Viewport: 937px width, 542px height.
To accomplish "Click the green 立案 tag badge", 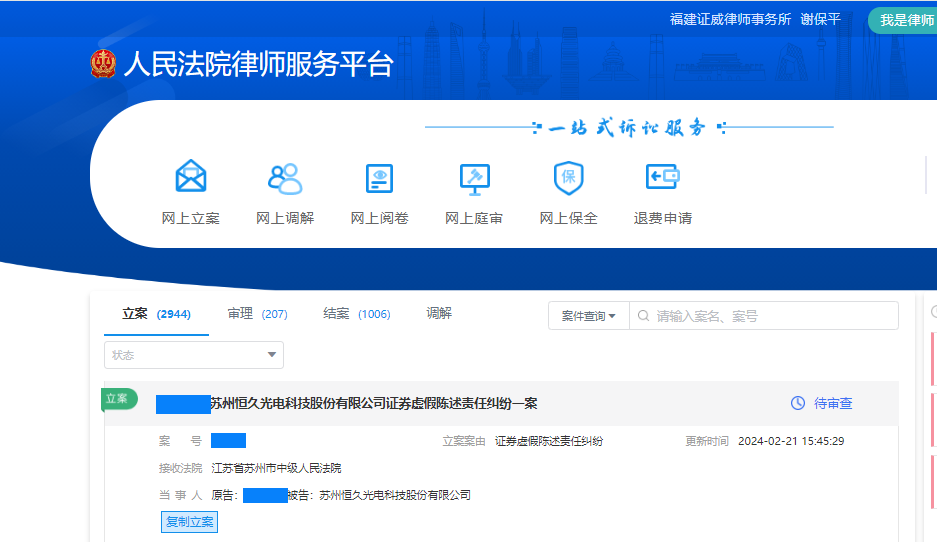I will [x=119, y=399].
